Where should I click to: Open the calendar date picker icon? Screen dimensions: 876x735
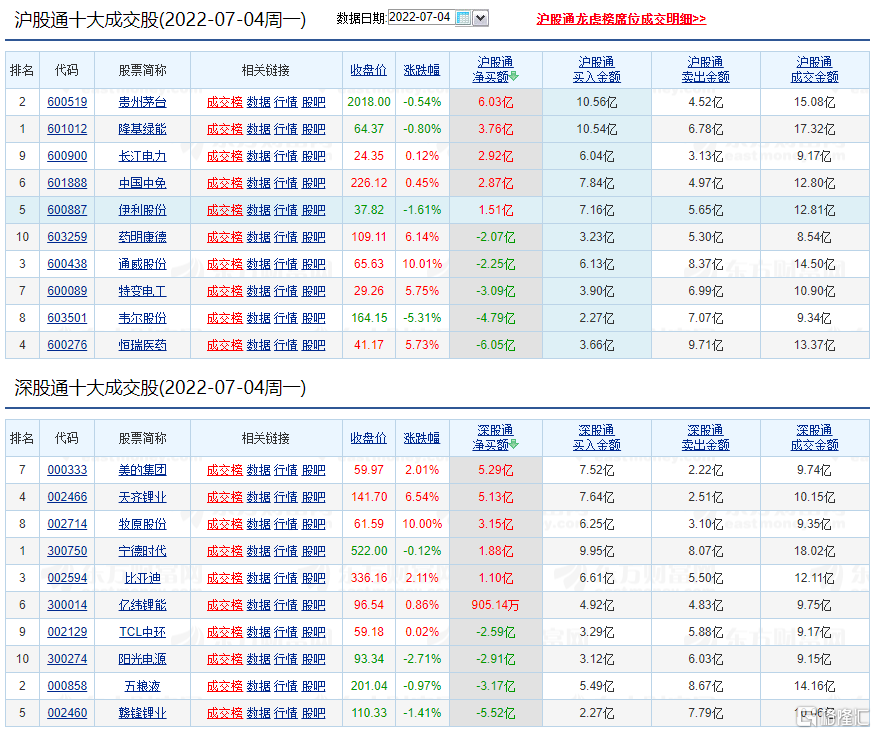pyautogui.click(x=463, y=18)
